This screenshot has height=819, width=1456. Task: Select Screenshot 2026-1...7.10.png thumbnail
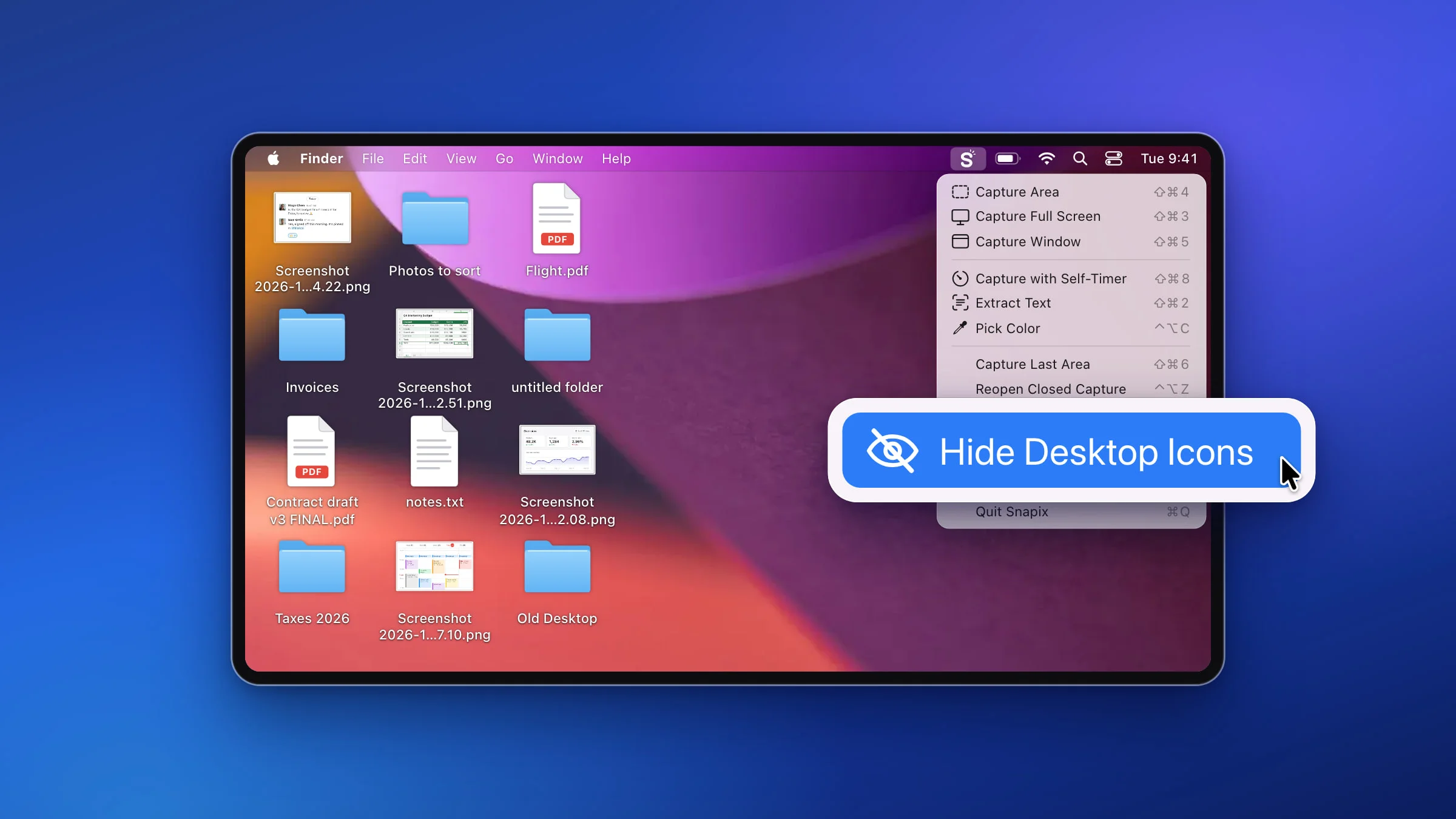434,566
